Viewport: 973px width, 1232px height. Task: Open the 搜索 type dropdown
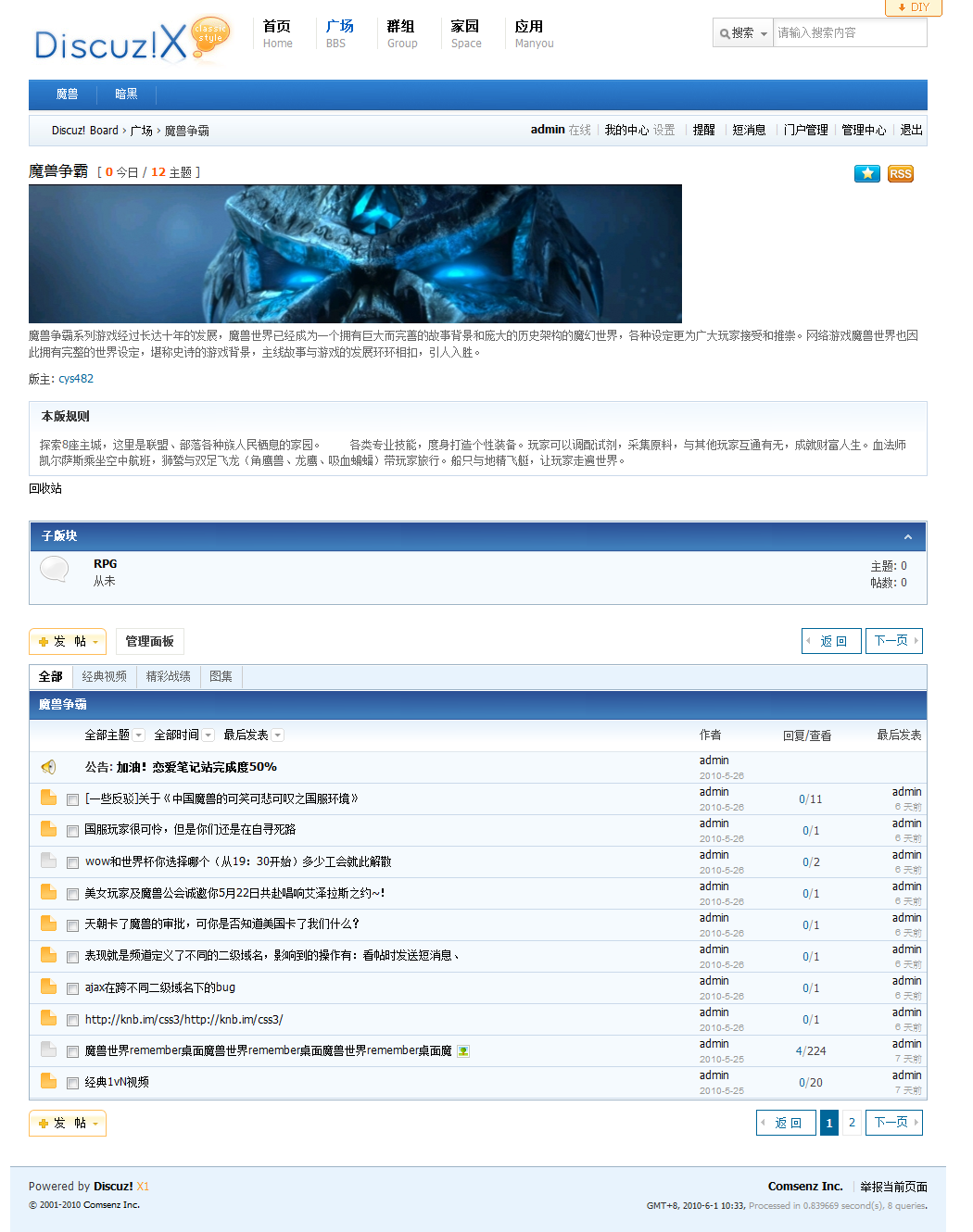(x=743, y=32)
